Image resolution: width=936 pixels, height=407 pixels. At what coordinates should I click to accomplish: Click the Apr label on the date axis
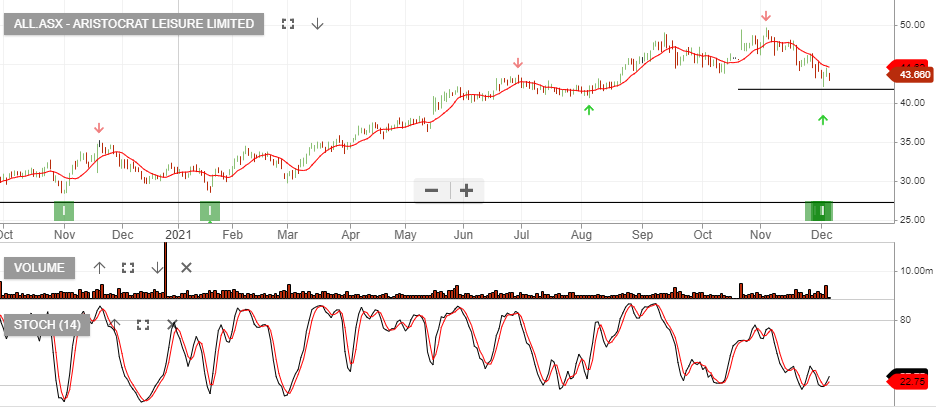pos(351,235)
